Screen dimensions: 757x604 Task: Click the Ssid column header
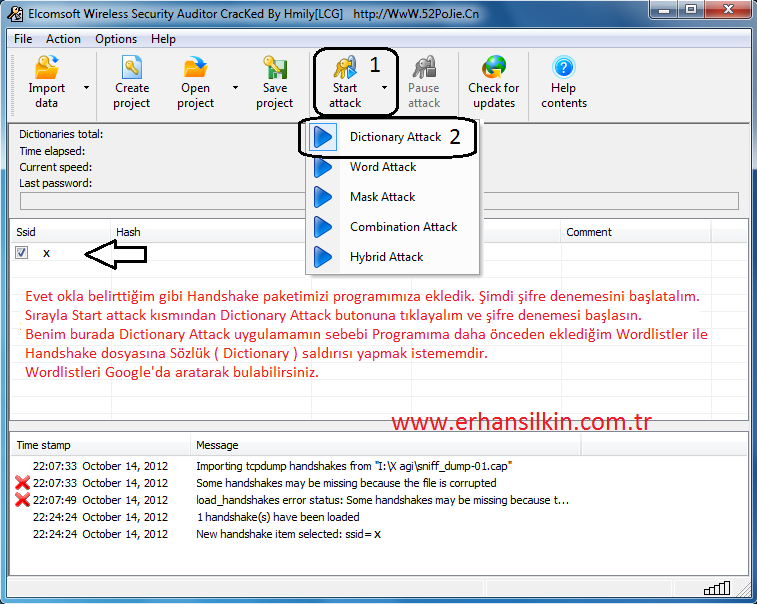point(60,232)
